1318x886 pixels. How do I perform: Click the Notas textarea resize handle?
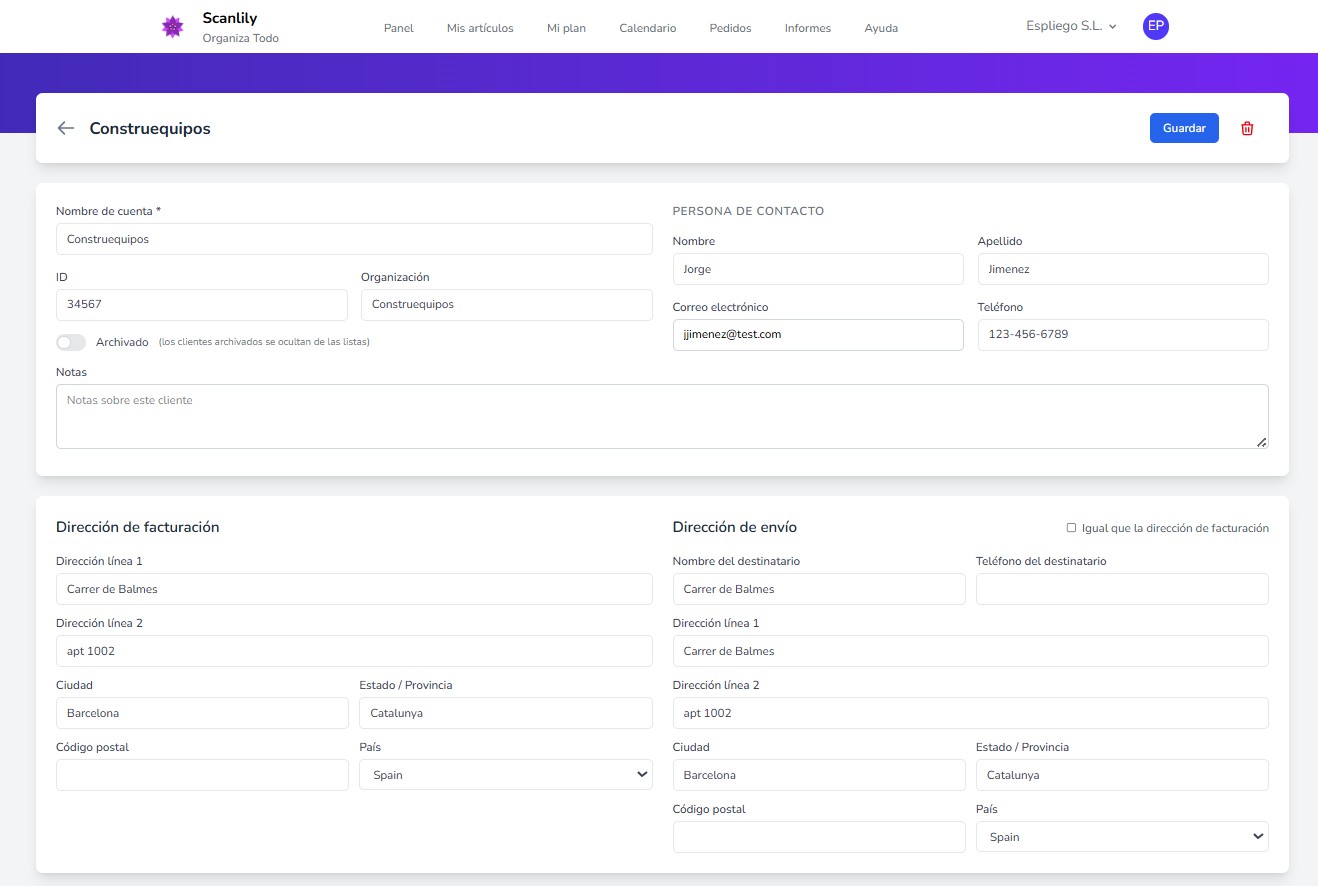1261,441
